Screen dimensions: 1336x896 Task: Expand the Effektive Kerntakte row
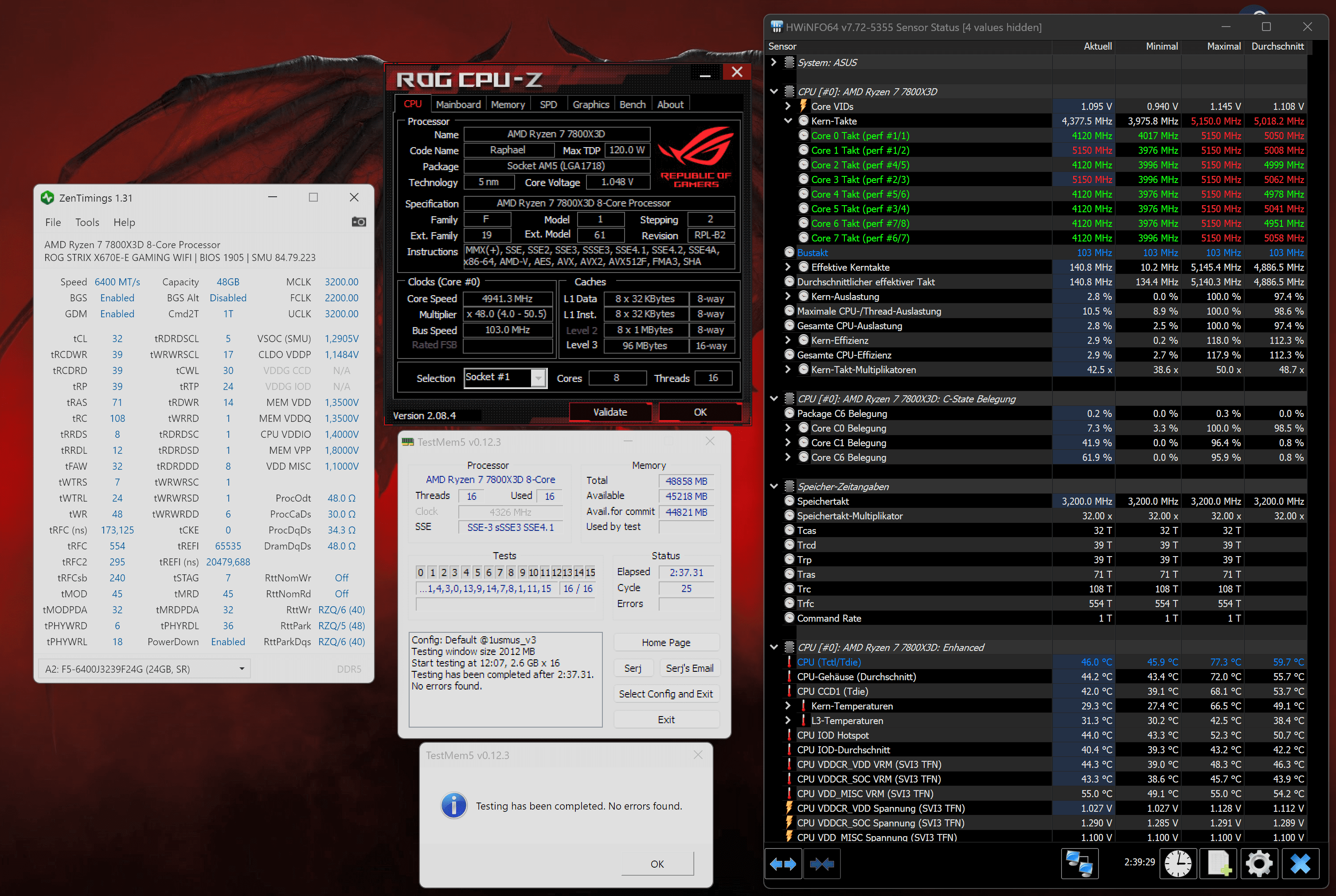coord(788,267)
